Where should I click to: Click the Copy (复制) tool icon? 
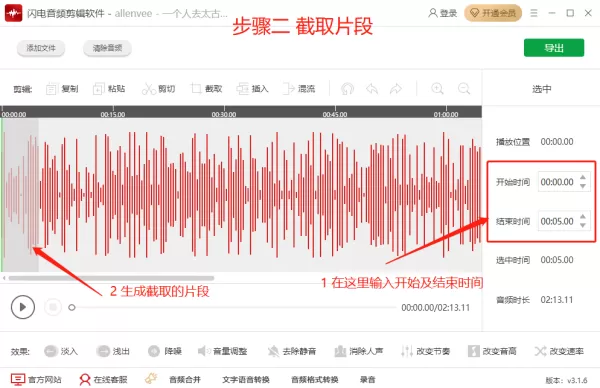coord(51,89)
